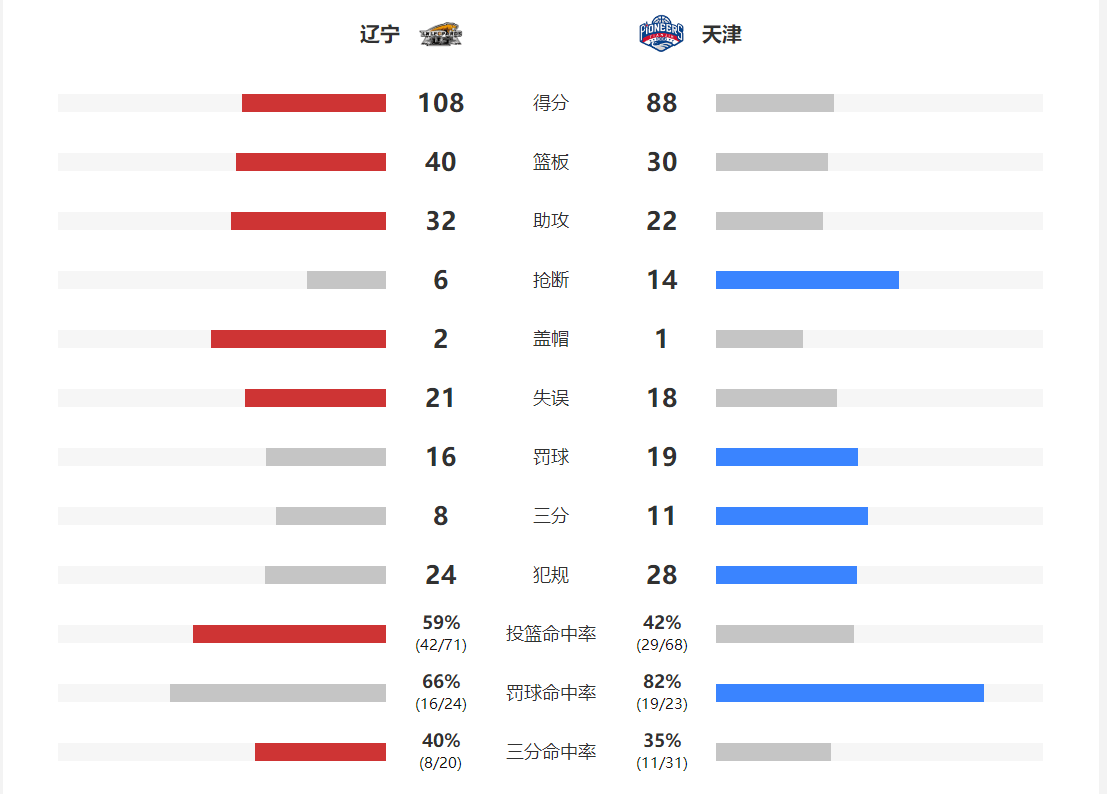This screenshot has height=794, width=1107.
Task: Click the Tianjin Pioneers team logo
Action: point(661,33)
